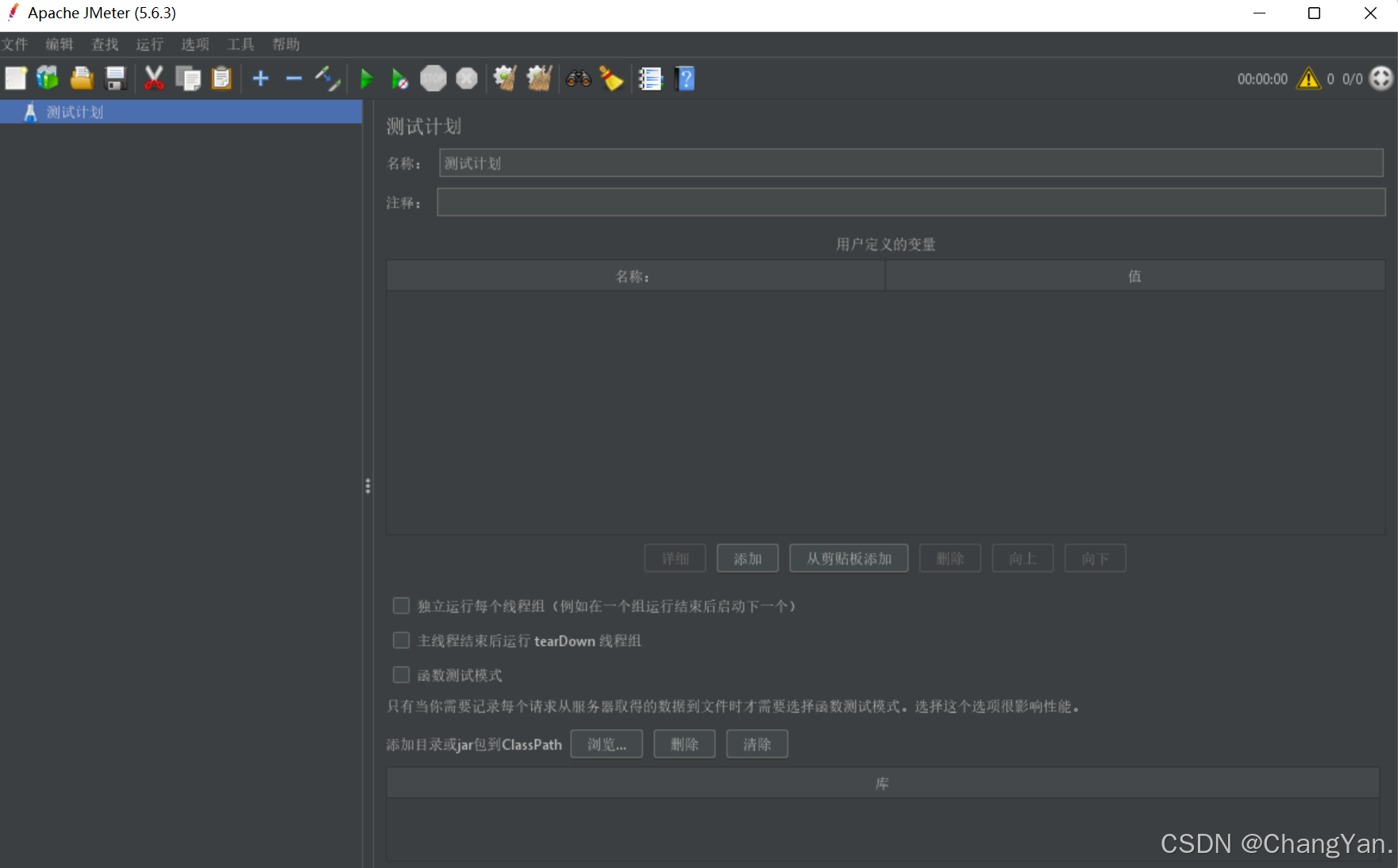Click the 名称 input field
Screen dimensions: 1398x868
[x=911, y=163]
